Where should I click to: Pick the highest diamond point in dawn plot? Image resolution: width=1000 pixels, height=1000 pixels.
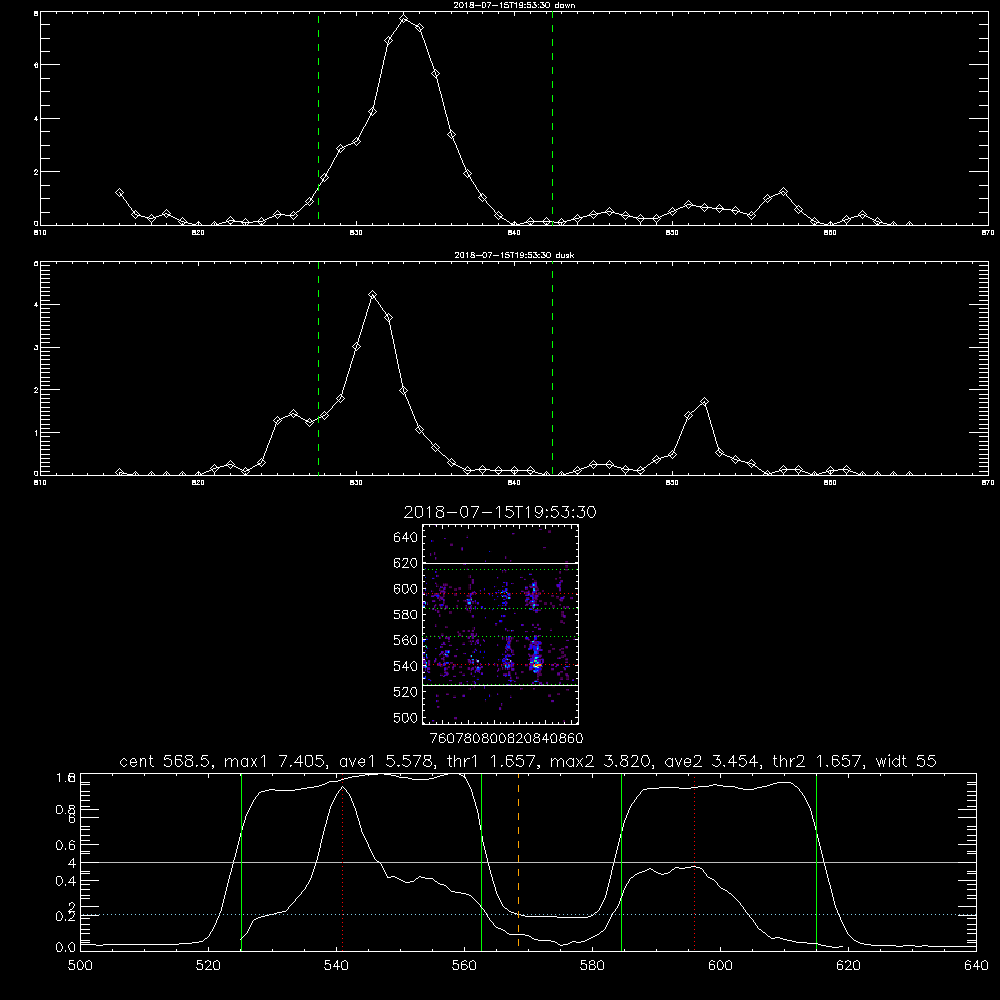(404, 18)
